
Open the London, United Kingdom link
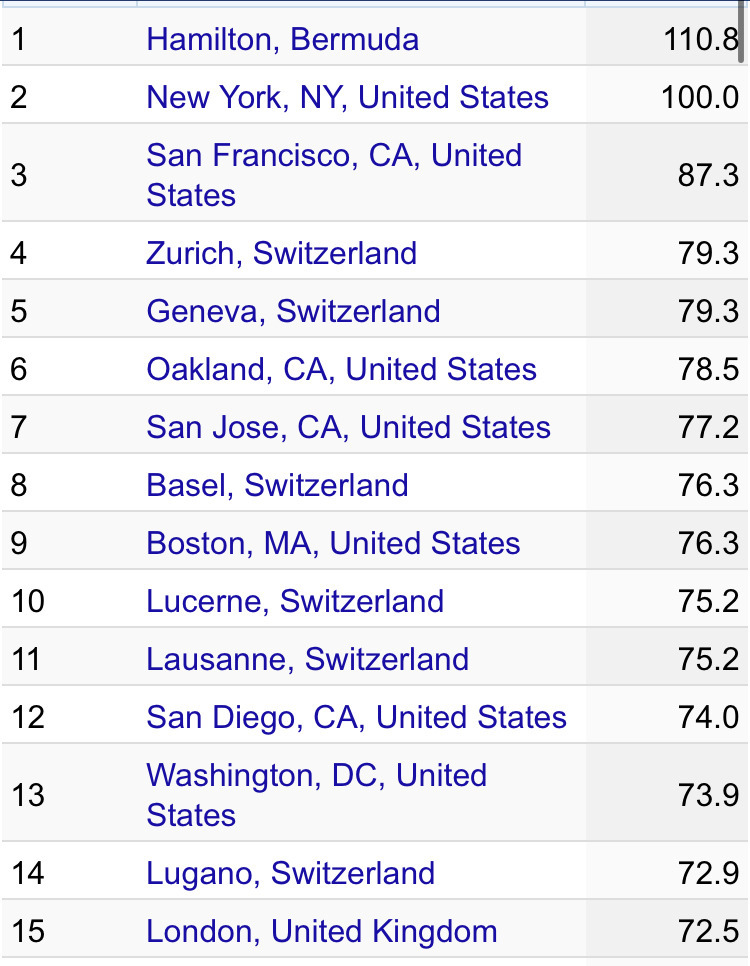pos(321,931)
